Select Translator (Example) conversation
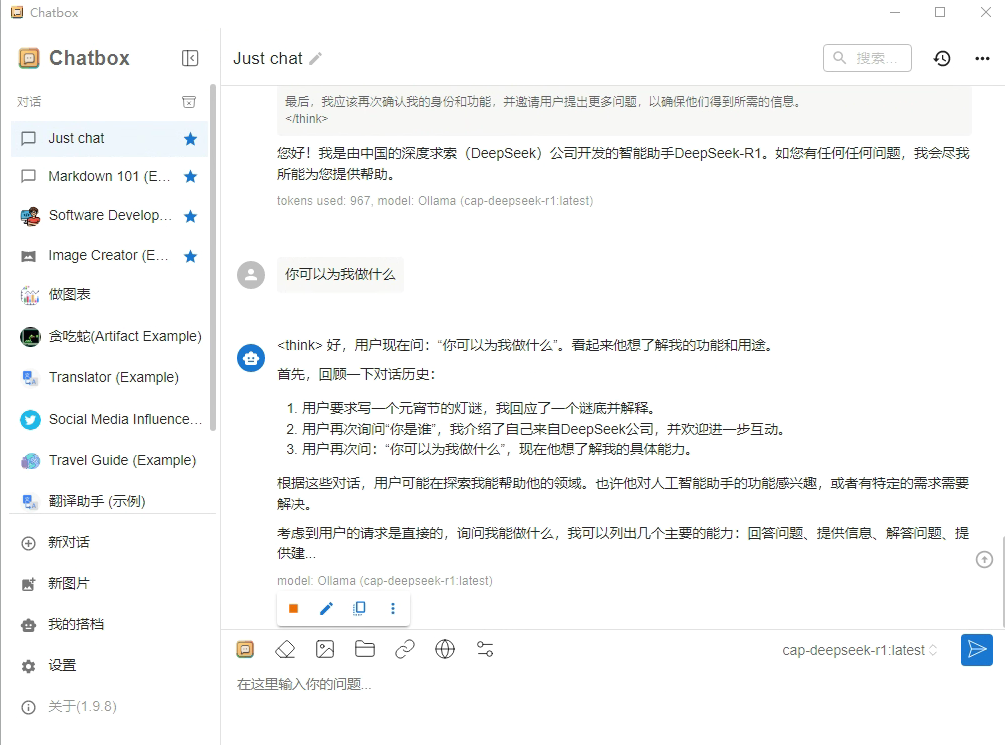Viewport: 1005px width, 745px height. tap(110, 377)
